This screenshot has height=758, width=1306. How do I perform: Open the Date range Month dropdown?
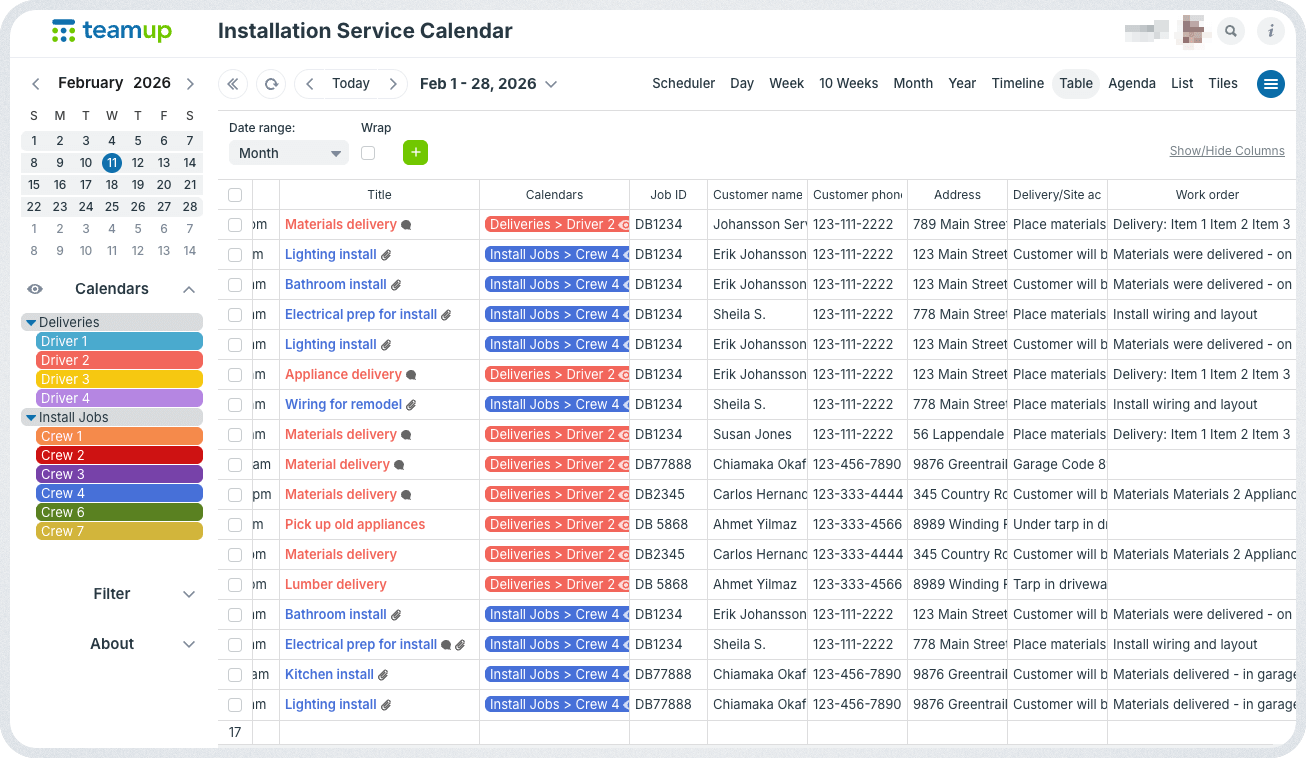pyautogui.click(x=288, y=153)
